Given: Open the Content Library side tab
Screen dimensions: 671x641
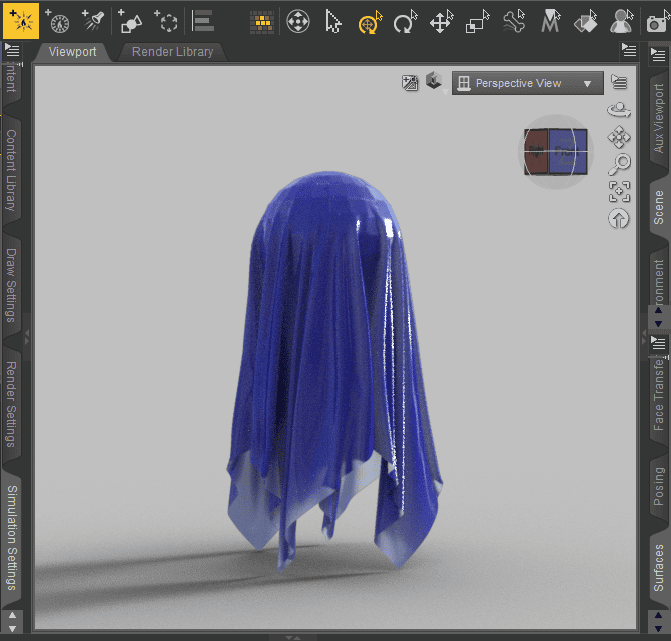Looking at the screenshot, I should [11, 170].
